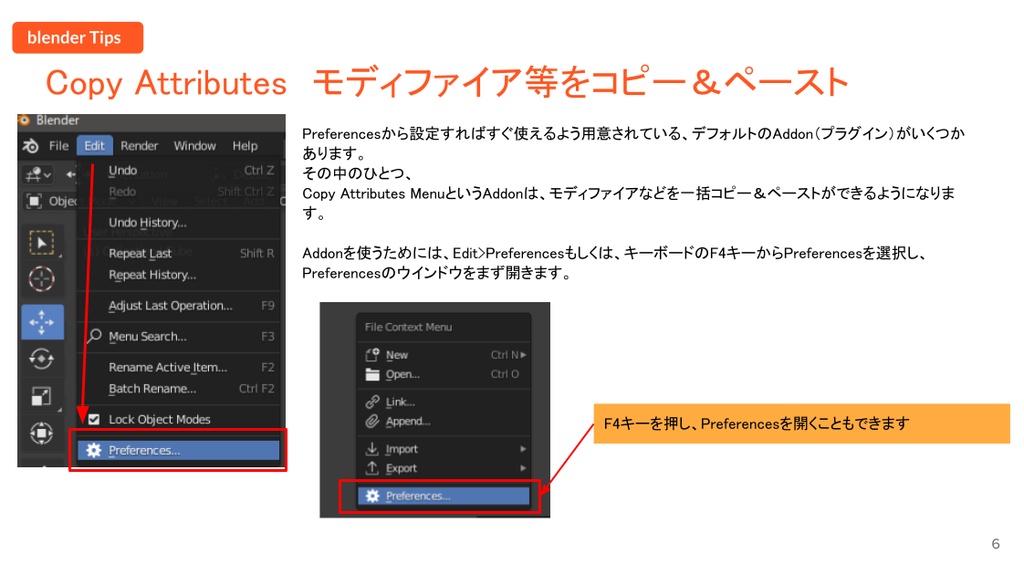Click slide page number 6
This screenshot has width=1024, height=575.
995,544
